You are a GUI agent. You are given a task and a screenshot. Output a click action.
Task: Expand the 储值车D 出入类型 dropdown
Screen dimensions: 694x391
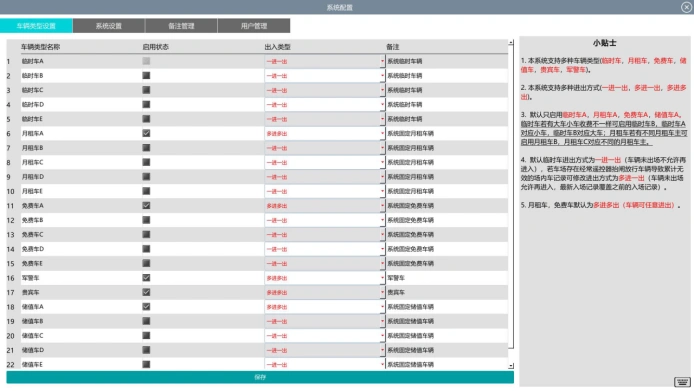click(382, 350)
